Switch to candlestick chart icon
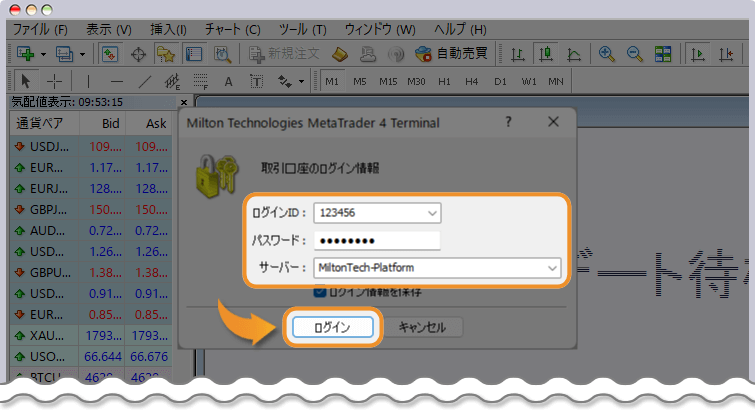Viewport: 755px width, 410px height. tap(546, 53)
